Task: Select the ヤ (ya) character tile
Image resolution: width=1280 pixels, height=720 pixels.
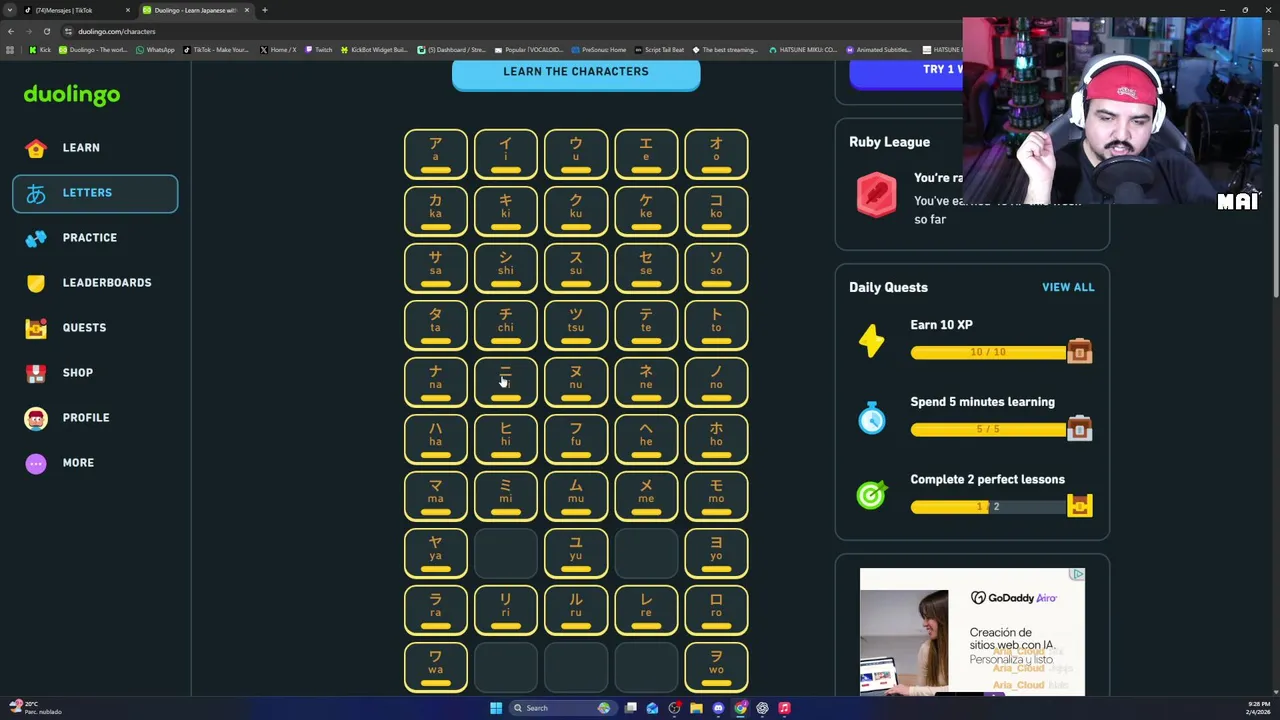Action: 435,553
